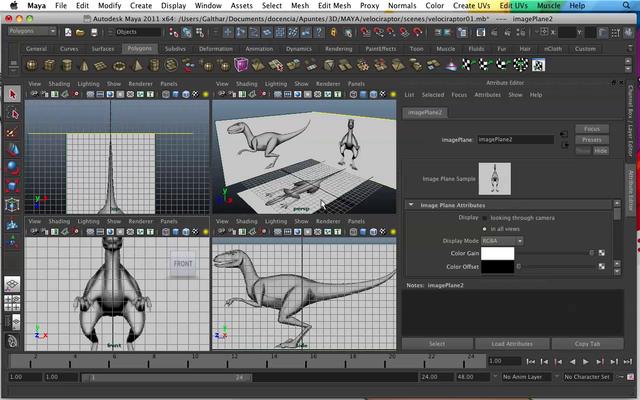640x400 pixels.
Task: Create a polygon sphere from shelf
Action: pos(31,65)
